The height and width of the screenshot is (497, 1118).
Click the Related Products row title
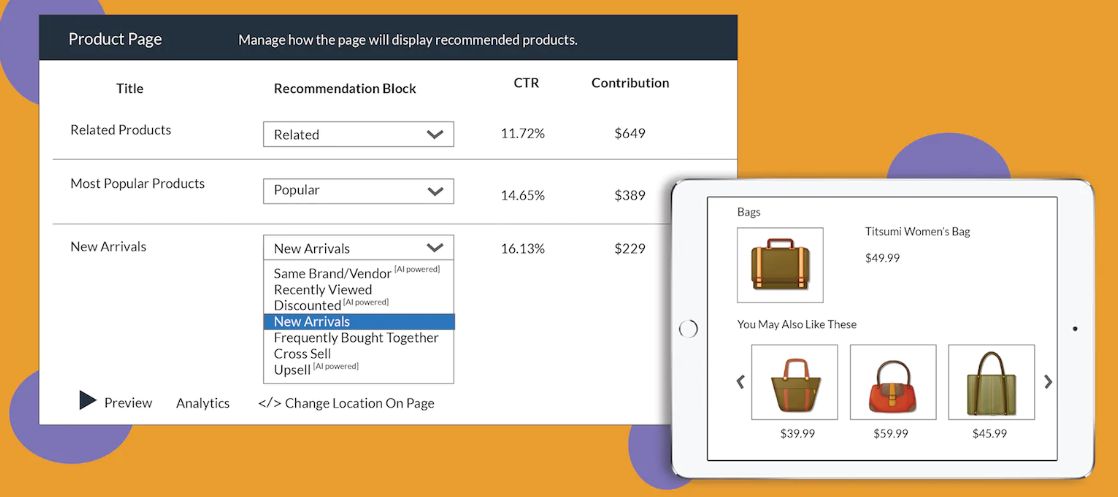(x=120, y=130)
